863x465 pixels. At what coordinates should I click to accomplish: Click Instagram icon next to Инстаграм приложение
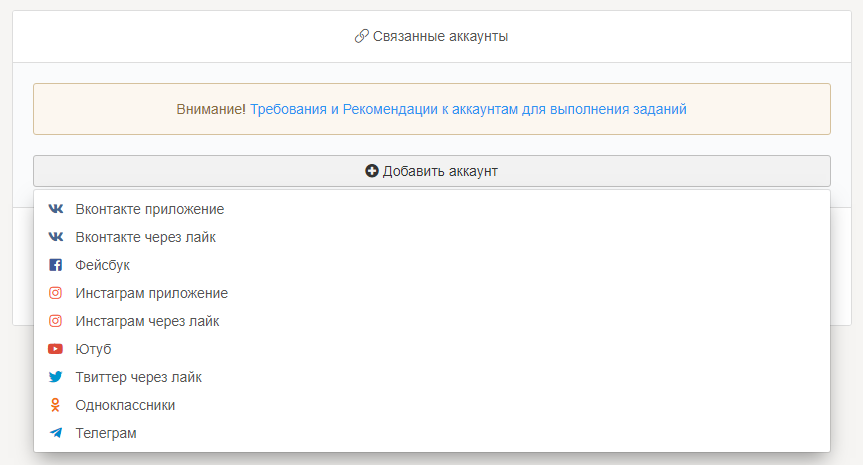pyautogui.click(x=56, y=294)
